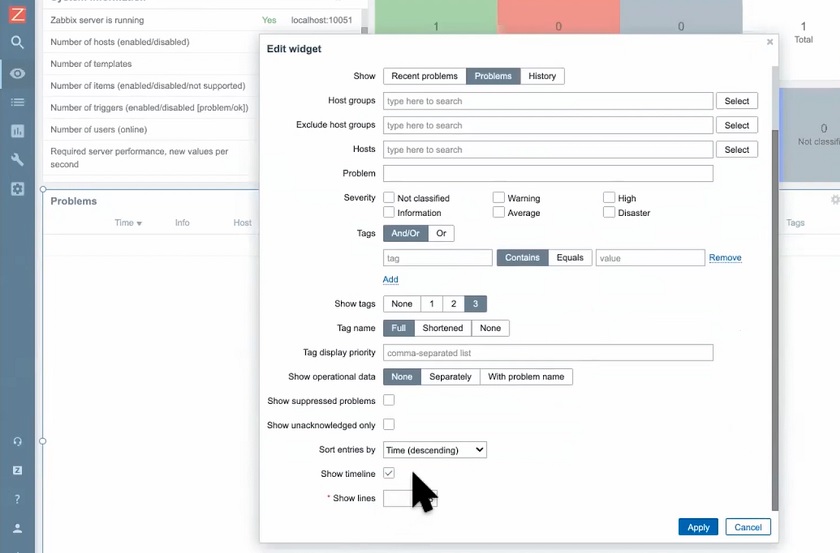Select Equals tag operator
The height and width of the screenshot is (553, 840).
point(570,258)
